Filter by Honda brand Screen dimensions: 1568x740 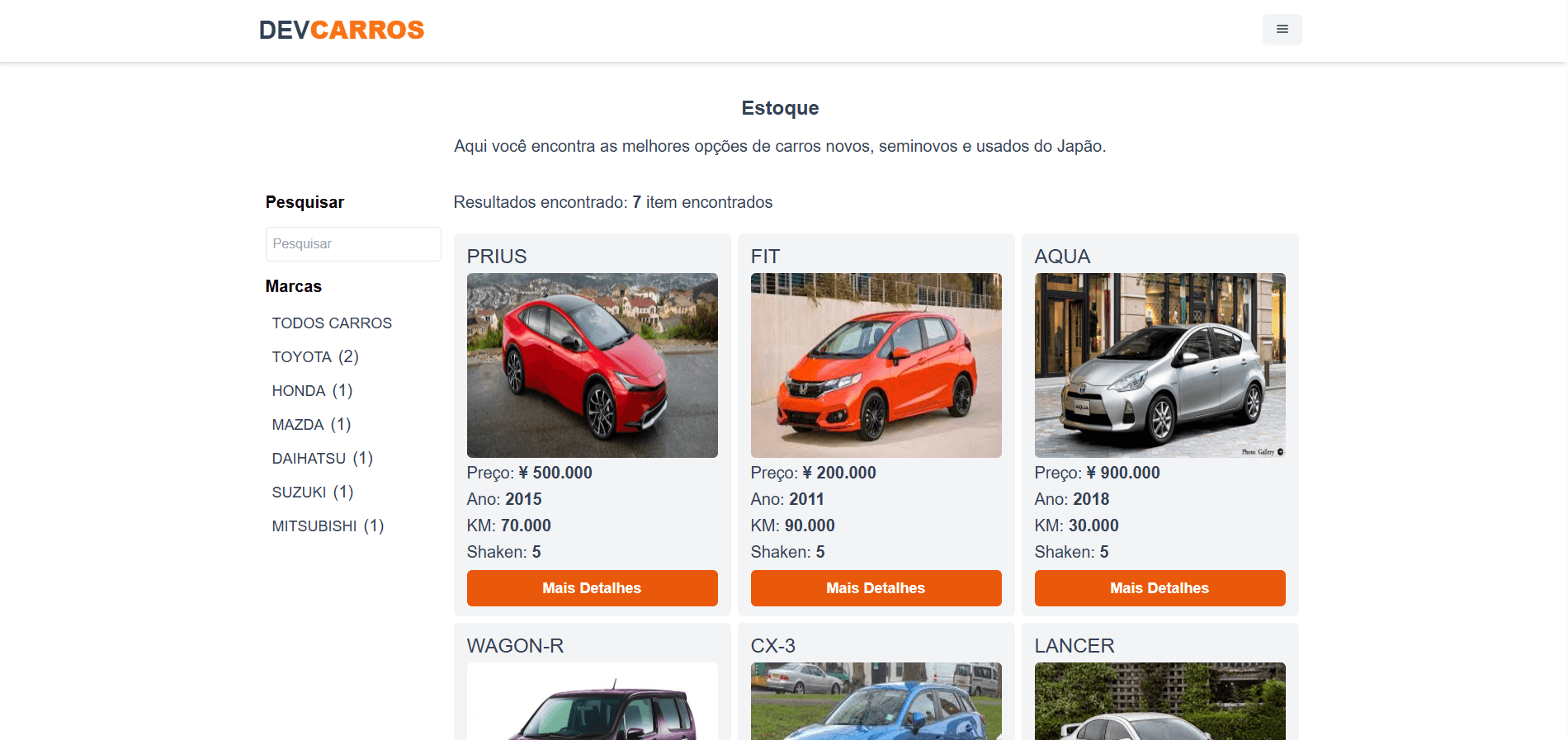click(312, 391)
